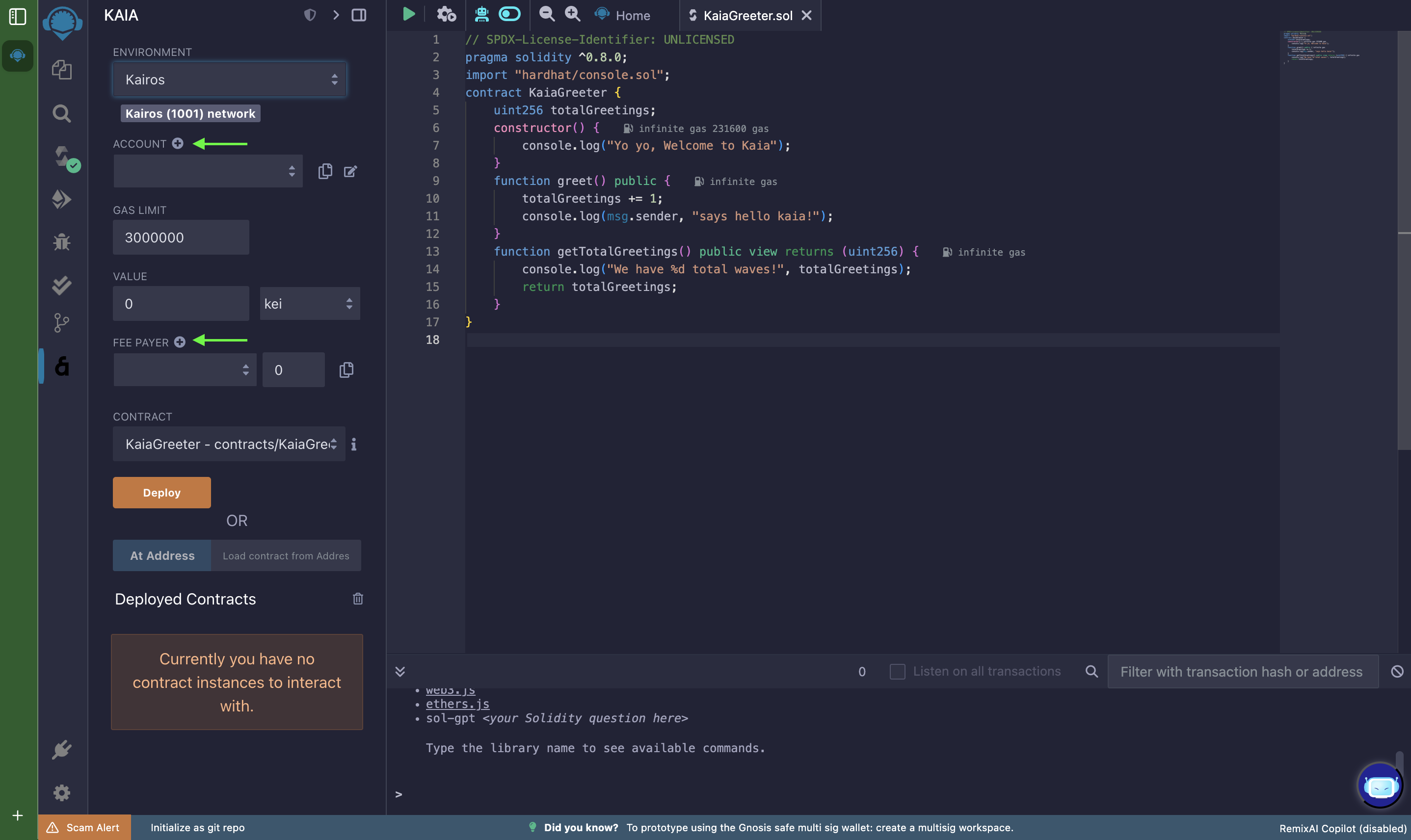Open Search in files icon
This screenshot has height=840, width=1411.
tap(62, 114)
